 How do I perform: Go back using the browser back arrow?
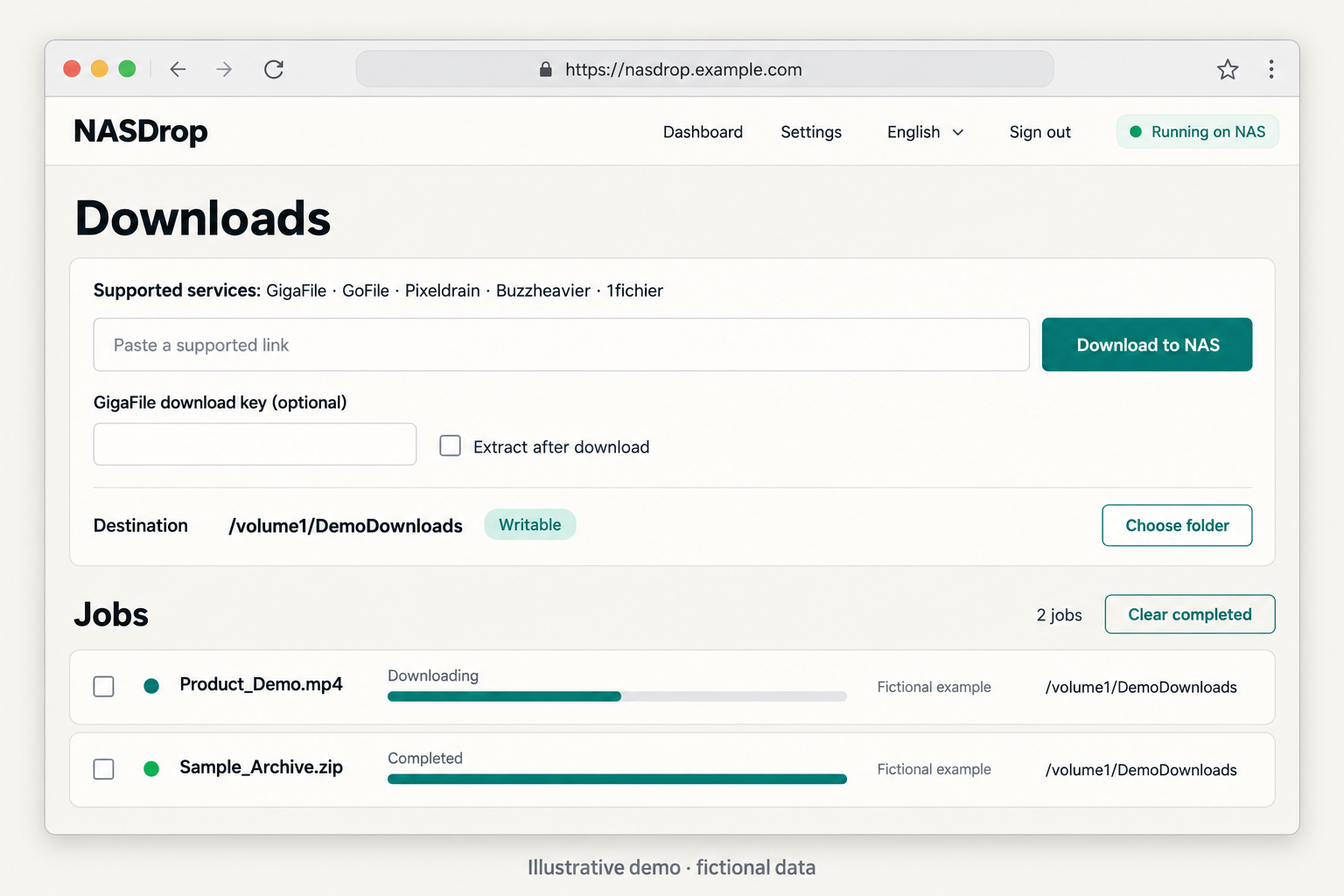(x=178, y=69)
